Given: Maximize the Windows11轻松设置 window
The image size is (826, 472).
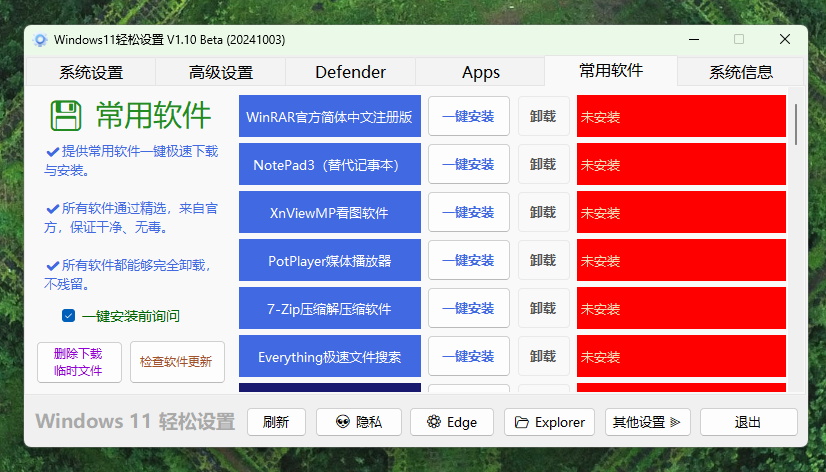Looking at the screenshot, I should (739, 40).
